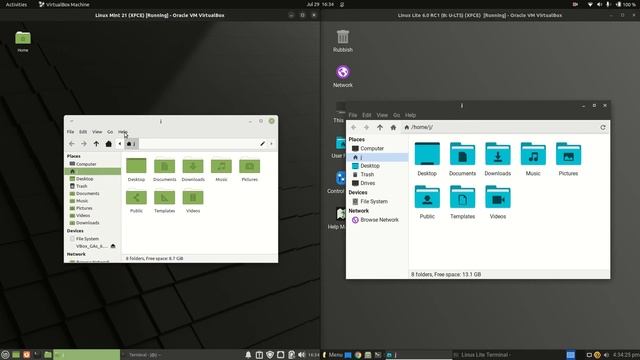Select green Documents folder icon in Mint
Image resolution: width=640 pixels, height=360 pixels.
pyautogui.click(x=164, y=166)
